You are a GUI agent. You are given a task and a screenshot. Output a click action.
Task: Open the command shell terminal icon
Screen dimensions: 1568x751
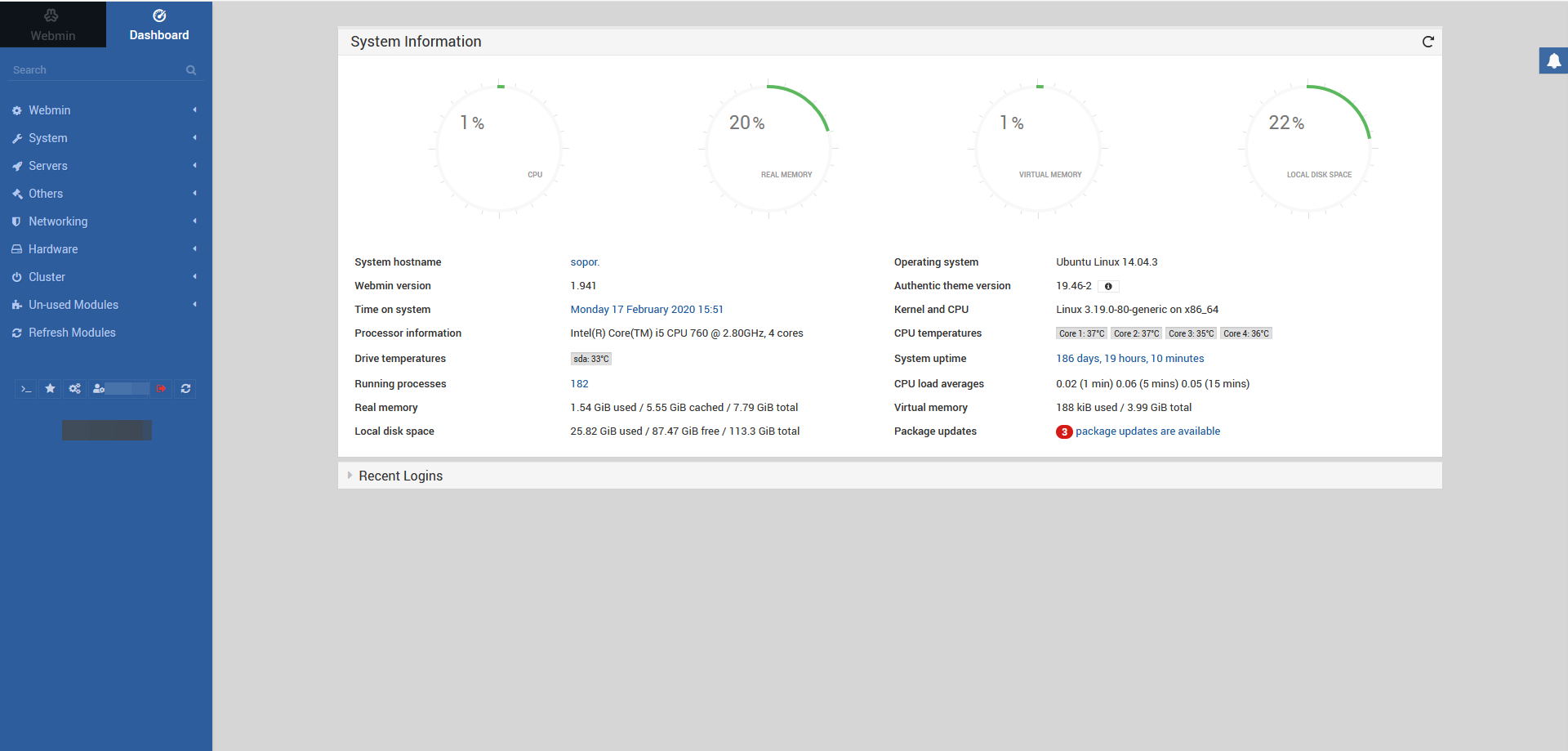25,388
